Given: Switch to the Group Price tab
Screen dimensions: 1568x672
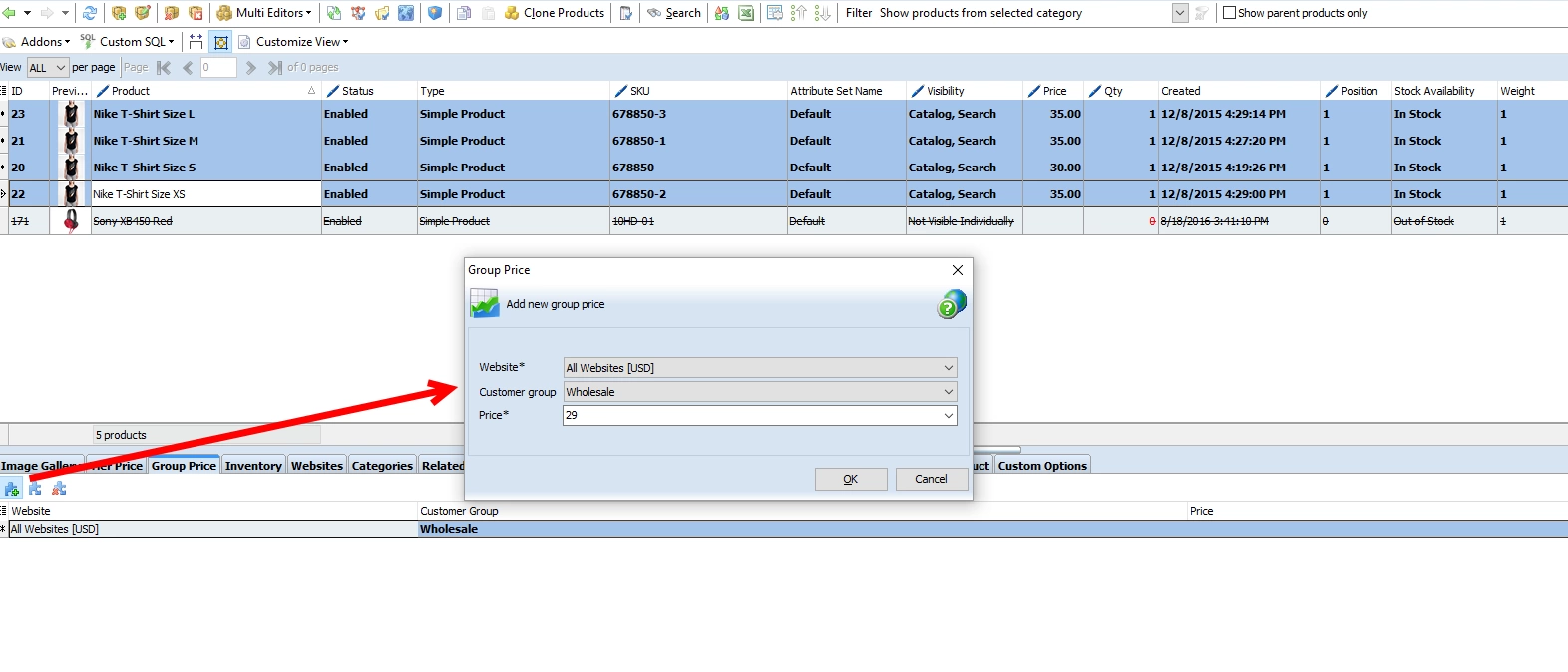Looking at the screenshot, I should coord(184,465).
